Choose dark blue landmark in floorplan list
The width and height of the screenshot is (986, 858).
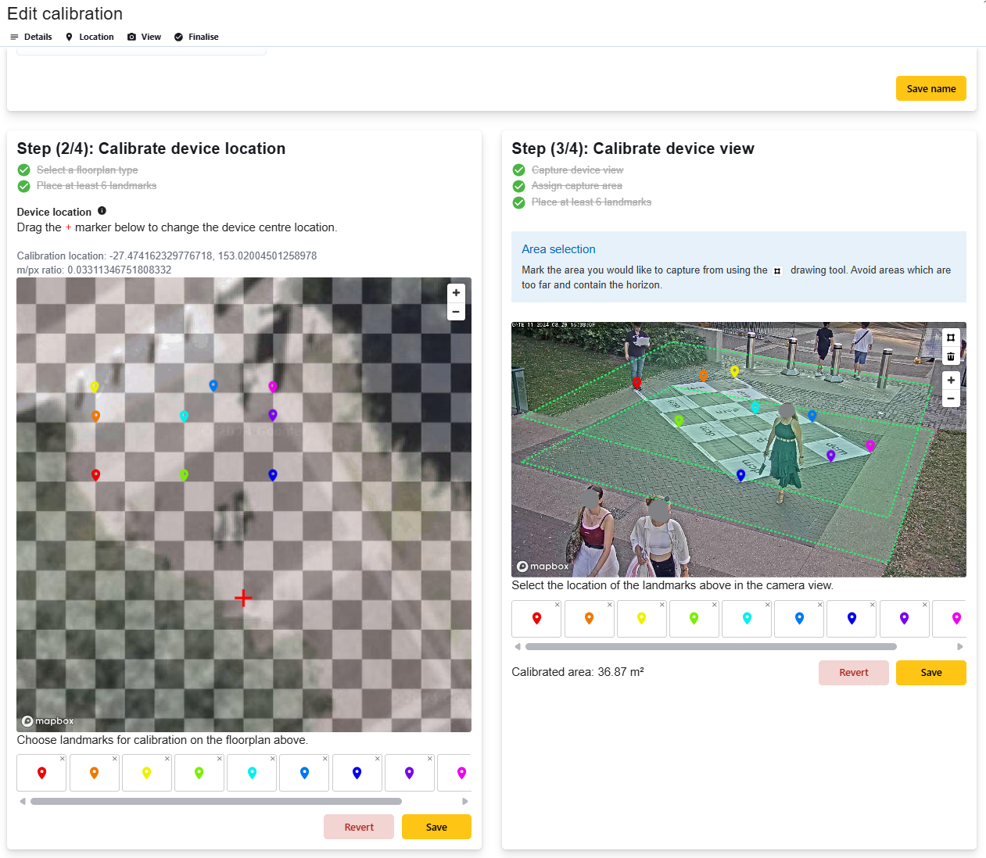[x=357, y=773]
